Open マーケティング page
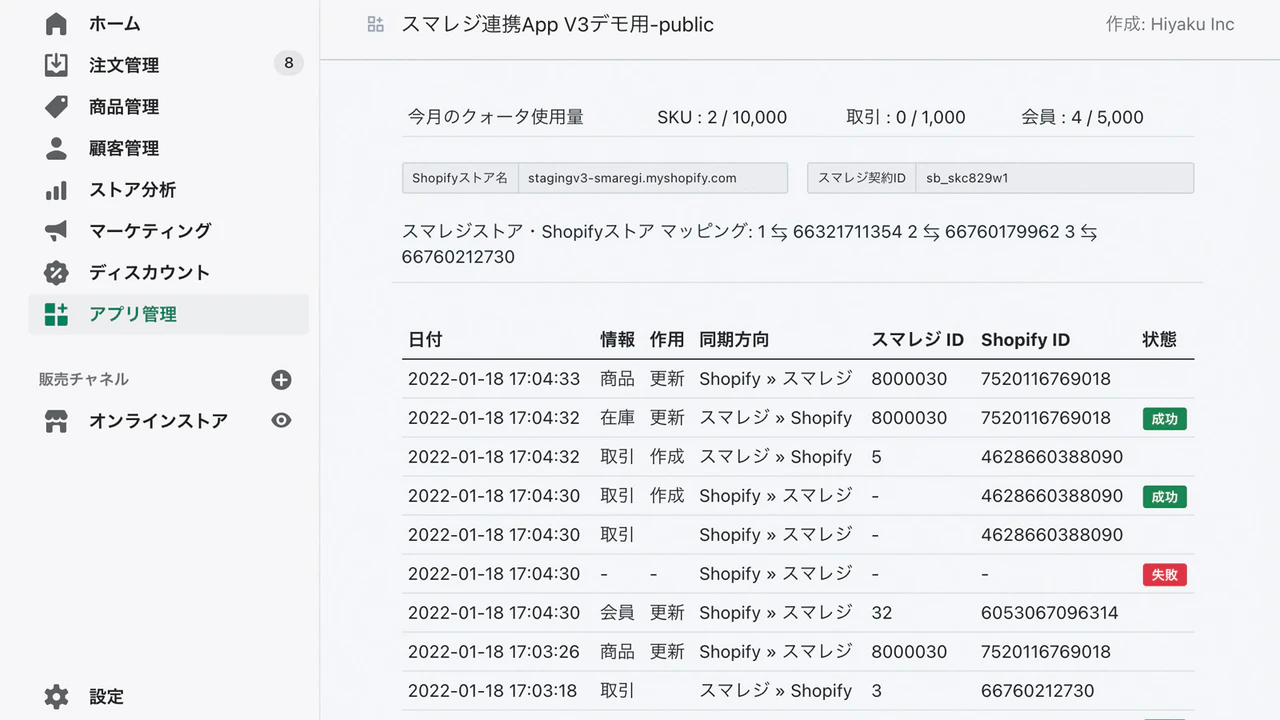 tap(150, 231)
